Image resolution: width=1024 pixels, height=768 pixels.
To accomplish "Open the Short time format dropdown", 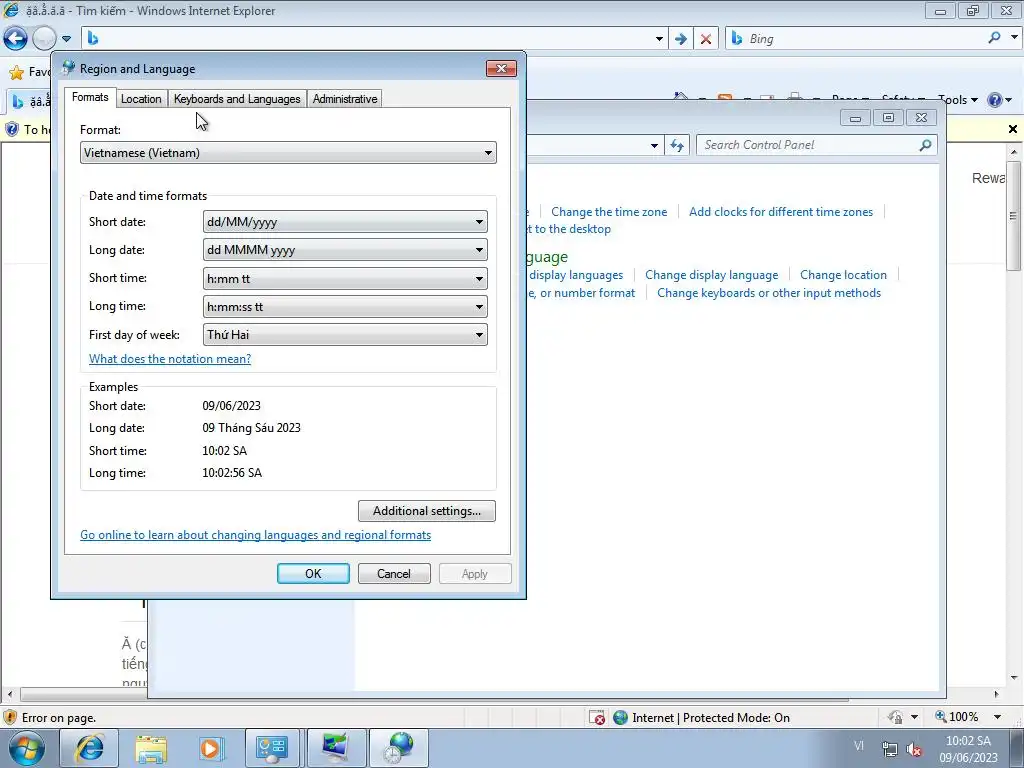I will (345, 279).
